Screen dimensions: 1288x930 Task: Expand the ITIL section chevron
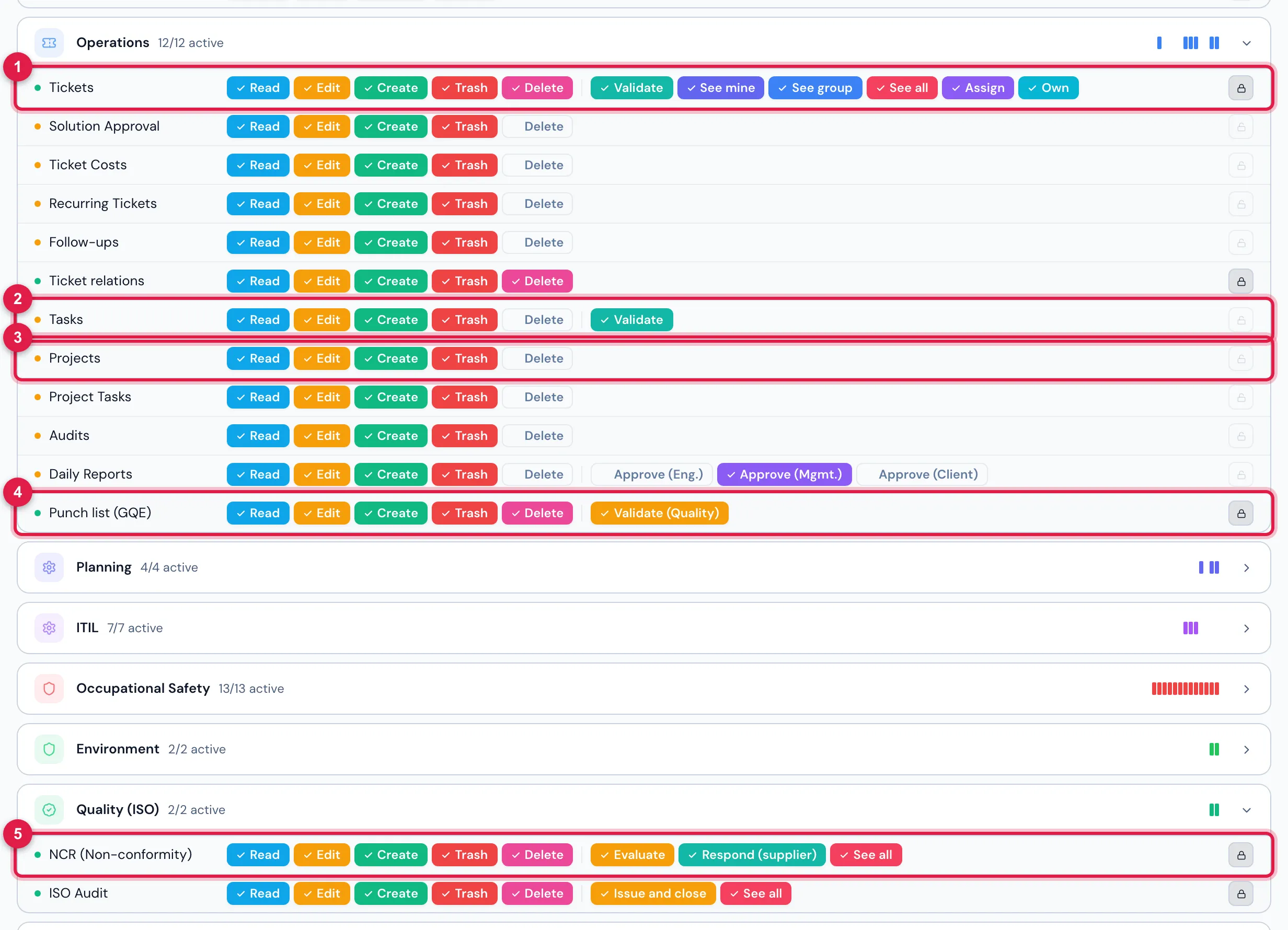[1246, 629]
